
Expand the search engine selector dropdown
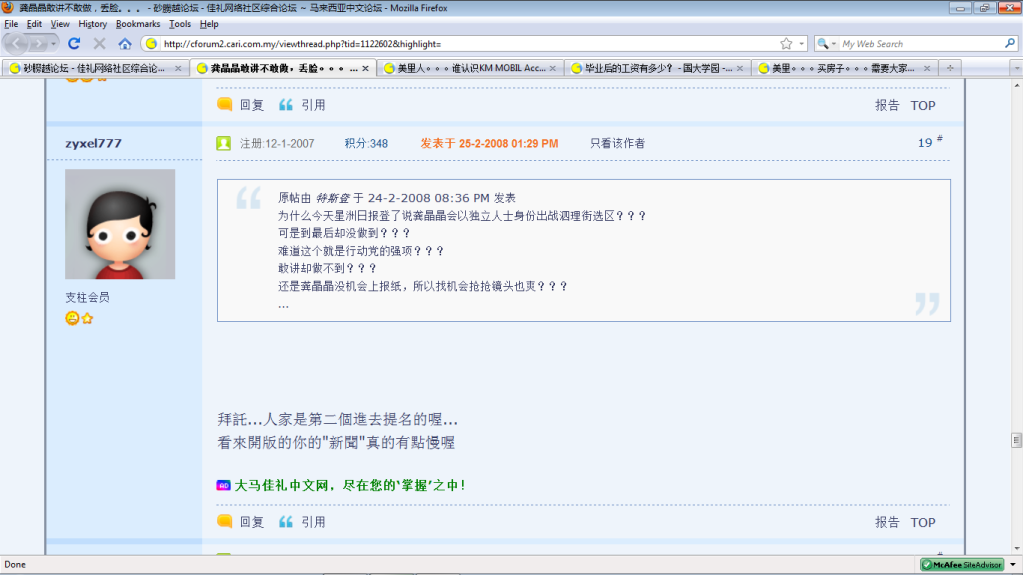[x=833, y=44]
